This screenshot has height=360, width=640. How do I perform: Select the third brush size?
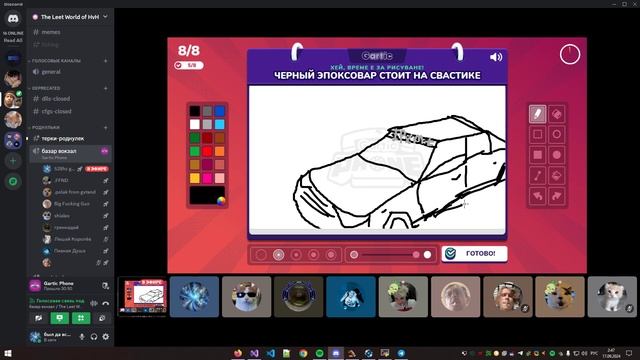[x=296, y=255]
